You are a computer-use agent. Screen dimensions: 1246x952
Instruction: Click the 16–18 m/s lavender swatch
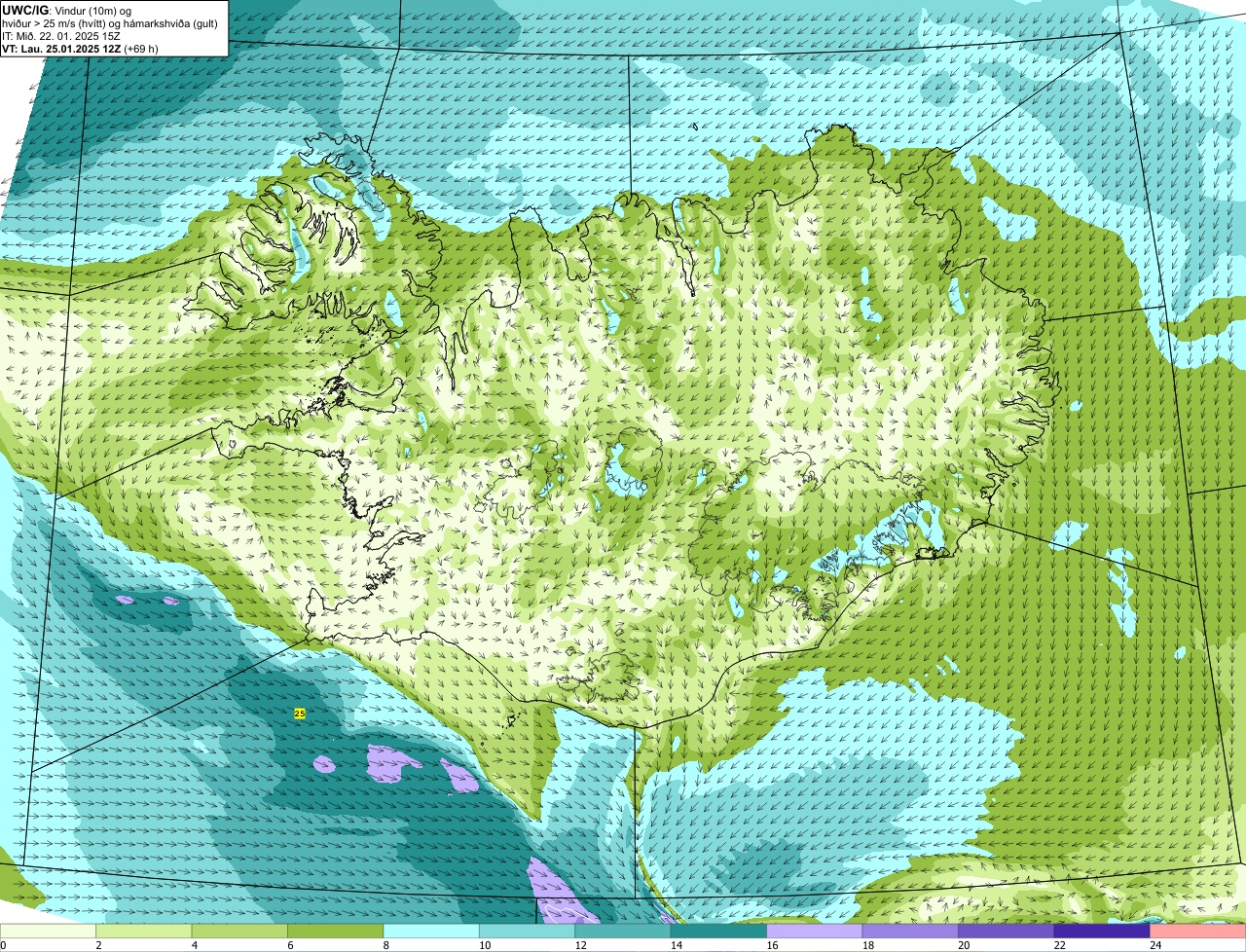coord(815,932)
